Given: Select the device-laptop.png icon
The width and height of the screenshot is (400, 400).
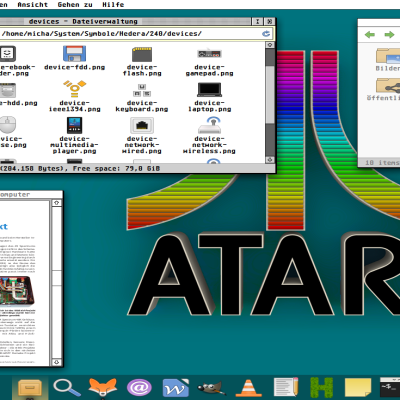Looking at the screenshot, I should (x=209, y=90).
